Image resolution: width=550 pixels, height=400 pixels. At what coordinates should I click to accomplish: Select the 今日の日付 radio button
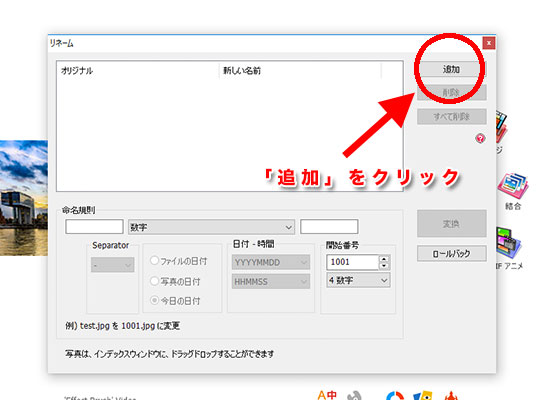coord(154,301)
